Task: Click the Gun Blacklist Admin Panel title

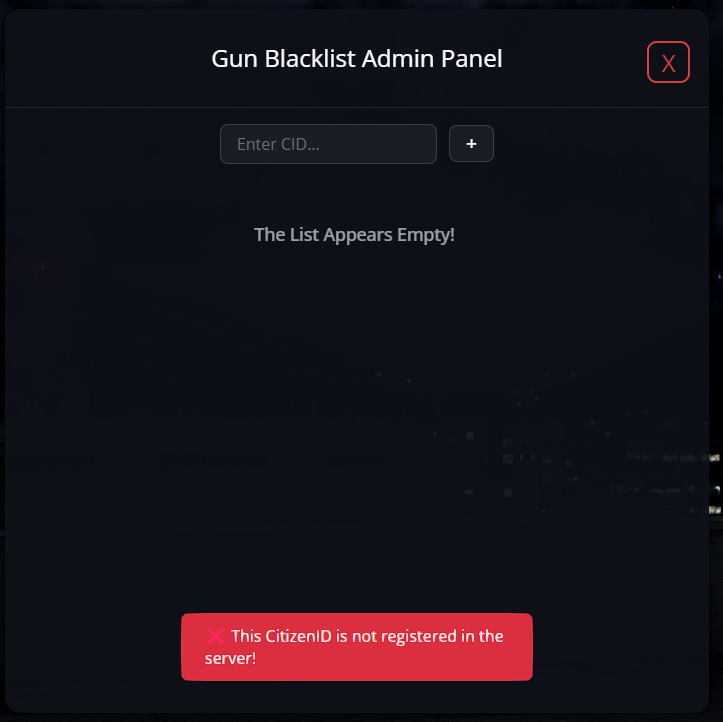Action: coord(357,59)
